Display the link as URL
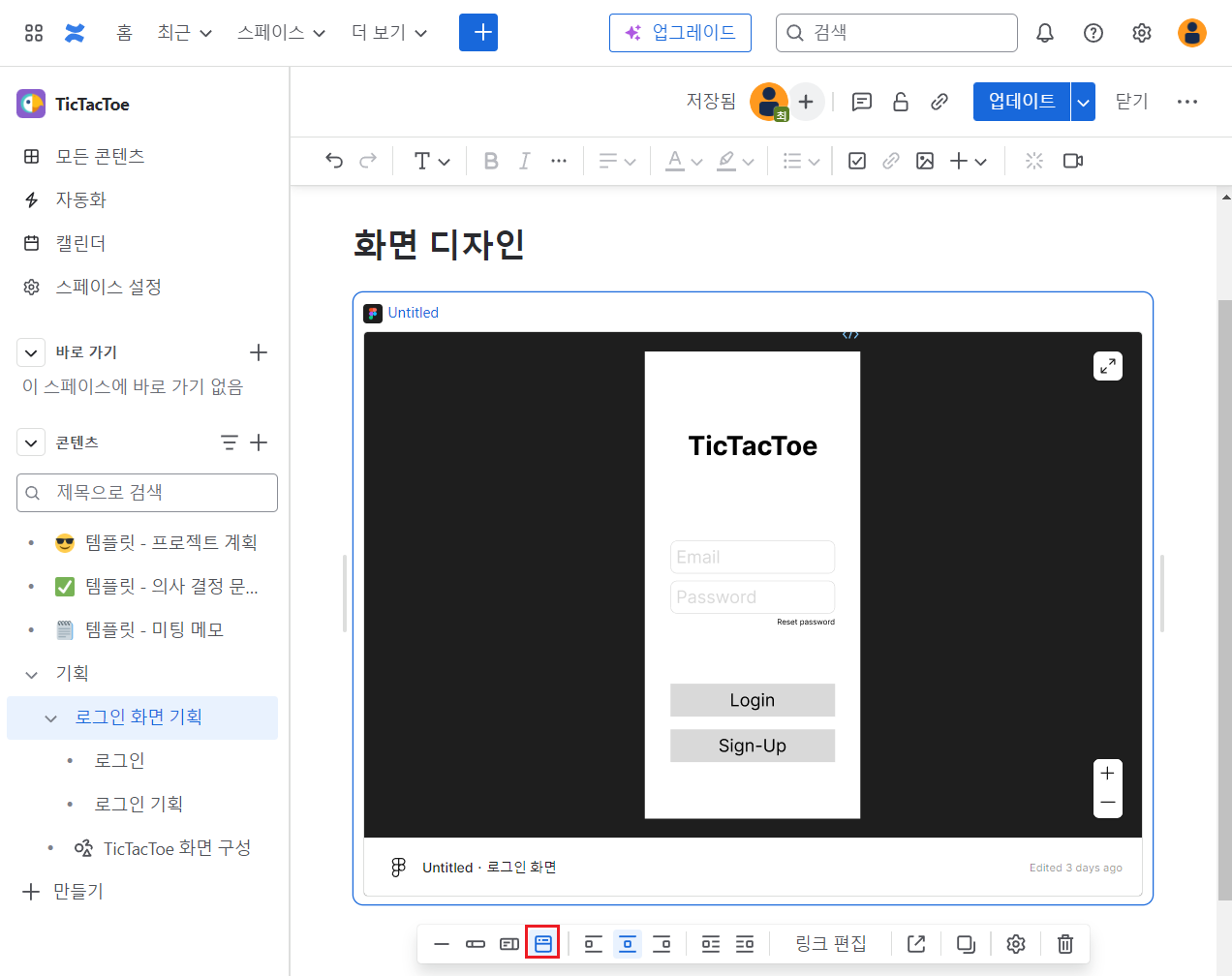 pyautogui.click(x=442, y=944)
